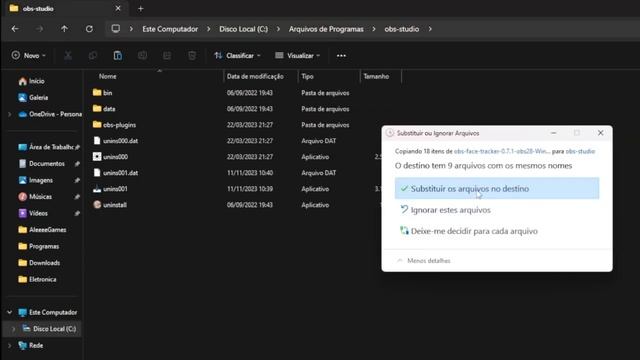Click Este Computador breadcrumb segment
The image size is (640, 360).
170,29
